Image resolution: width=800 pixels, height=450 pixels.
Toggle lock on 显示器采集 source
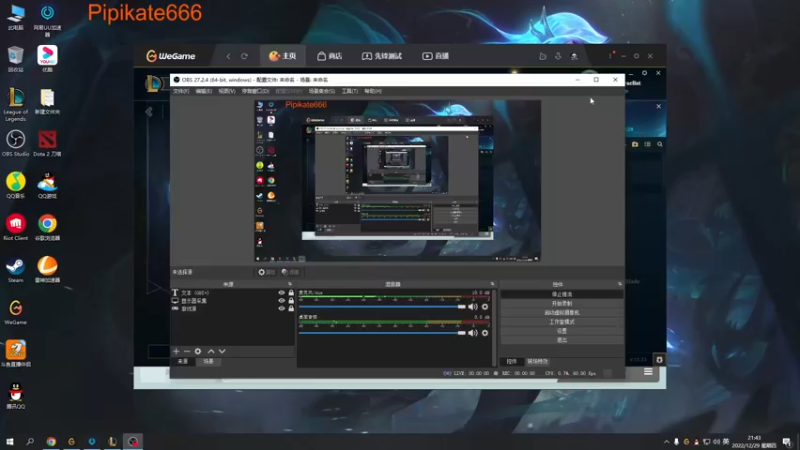pos(291,301)
